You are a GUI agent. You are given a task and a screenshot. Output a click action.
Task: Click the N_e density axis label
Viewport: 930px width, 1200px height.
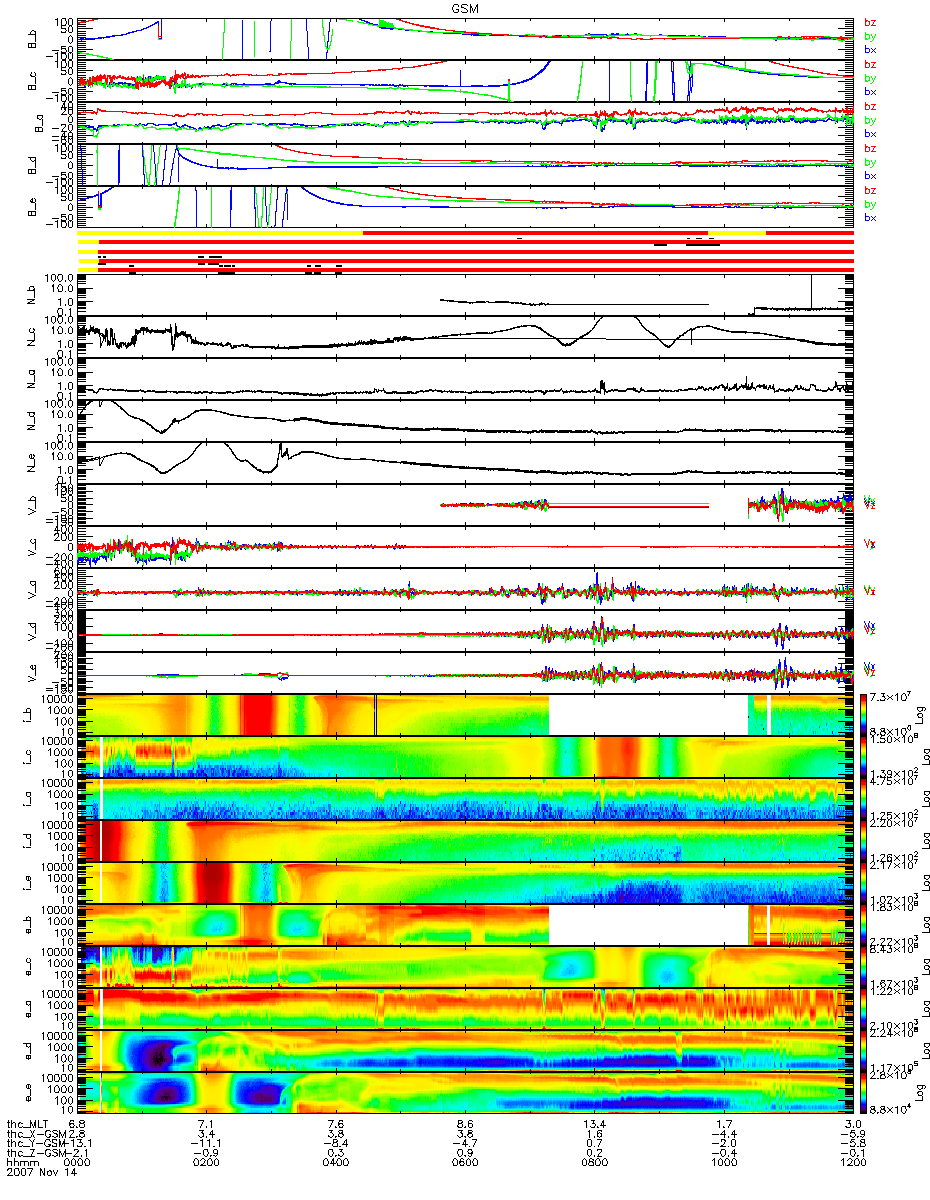(32, 463)
